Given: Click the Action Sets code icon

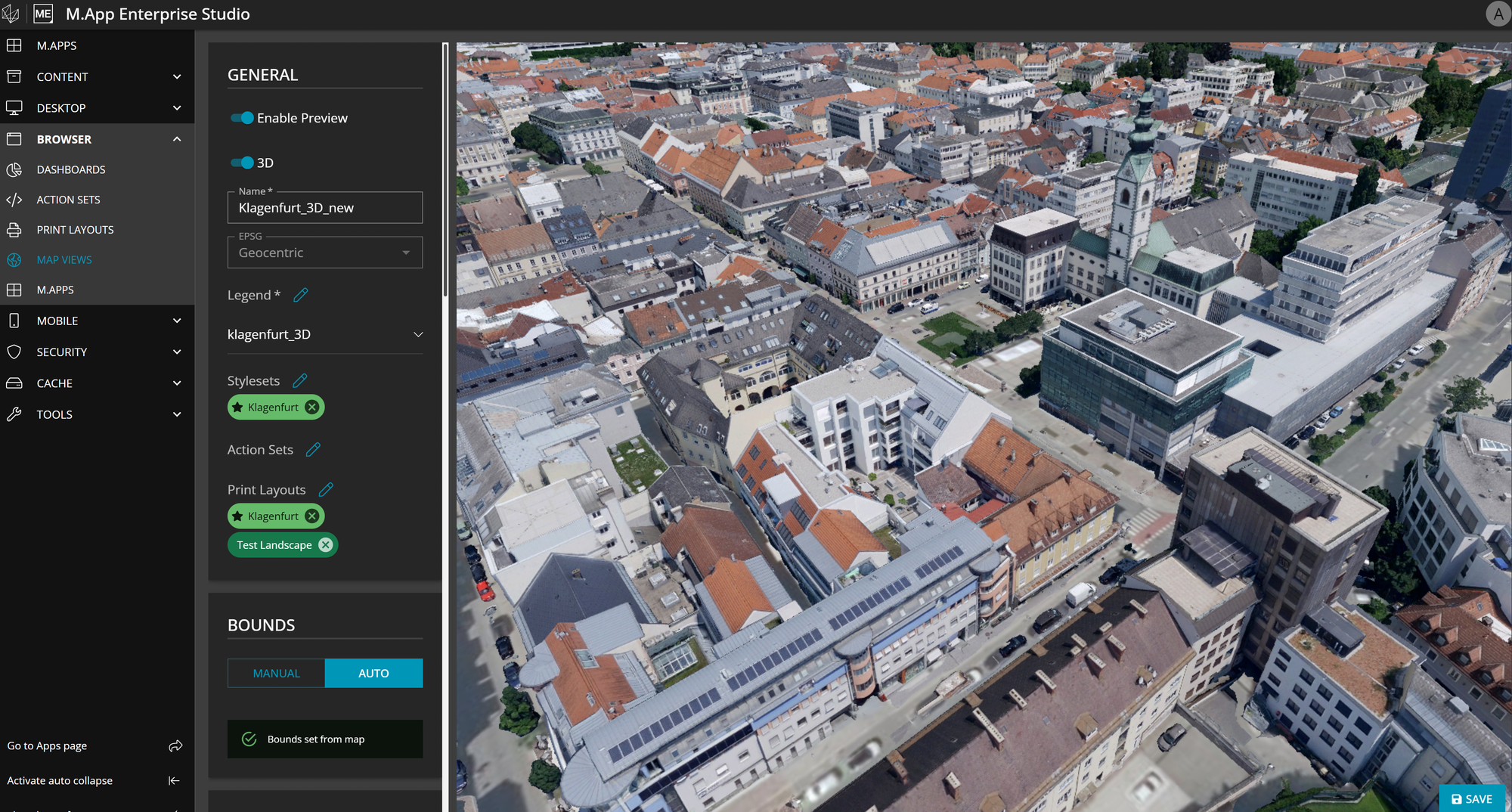Looking at the screenshot, I should [x=14, y=200].
